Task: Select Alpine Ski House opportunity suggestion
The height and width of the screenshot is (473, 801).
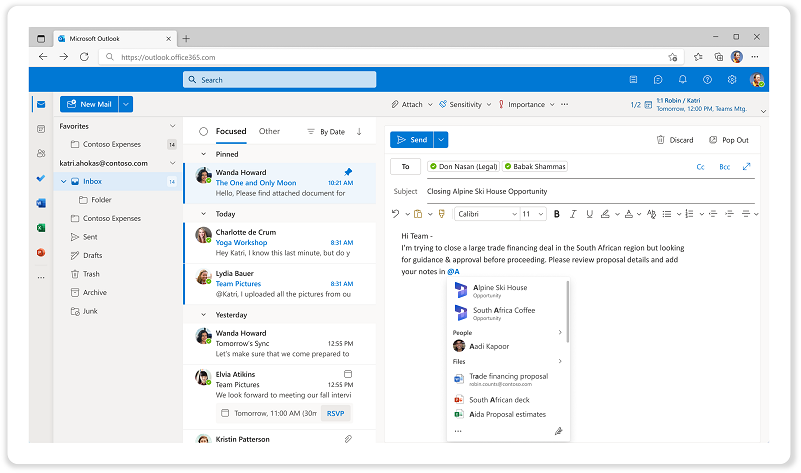Action: (500, 291)
